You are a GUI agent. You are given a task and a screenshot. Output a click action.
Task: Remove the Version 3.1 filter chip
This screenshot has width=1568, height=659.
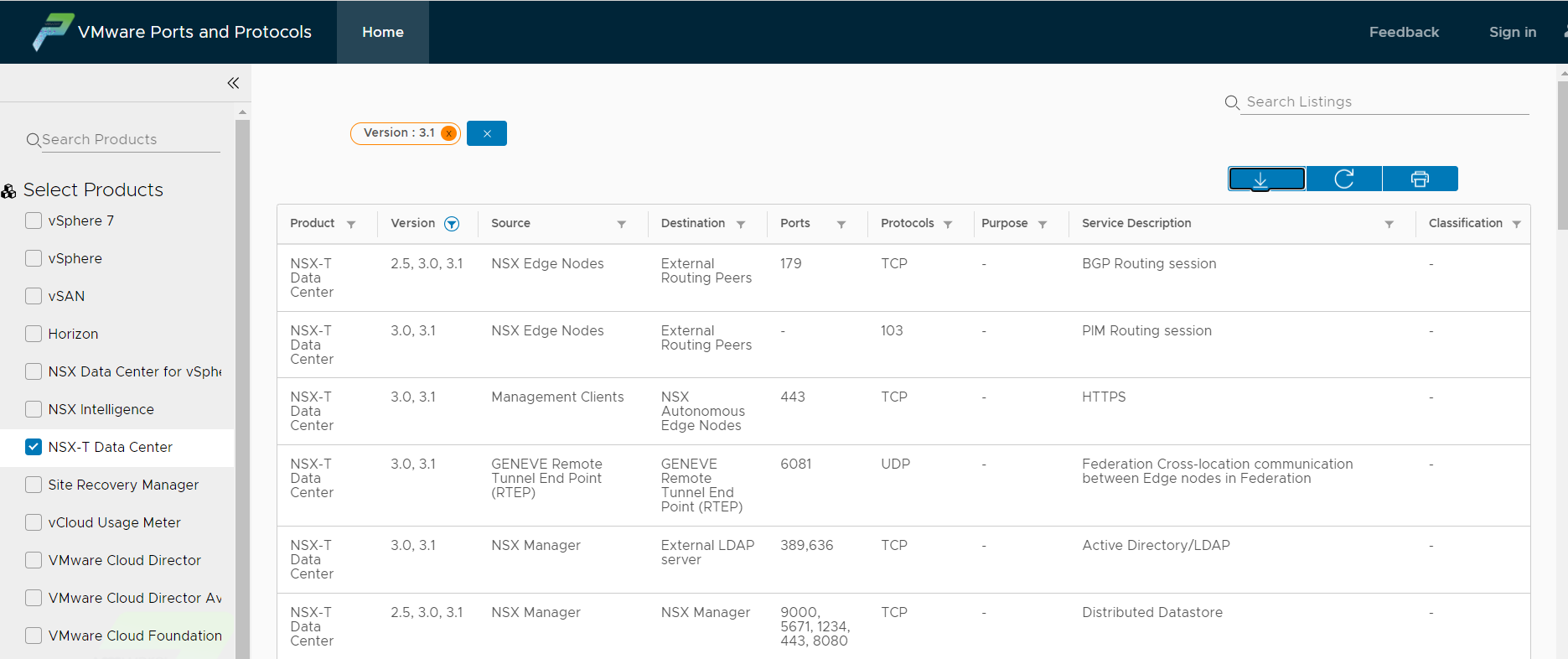click(449, 133)
